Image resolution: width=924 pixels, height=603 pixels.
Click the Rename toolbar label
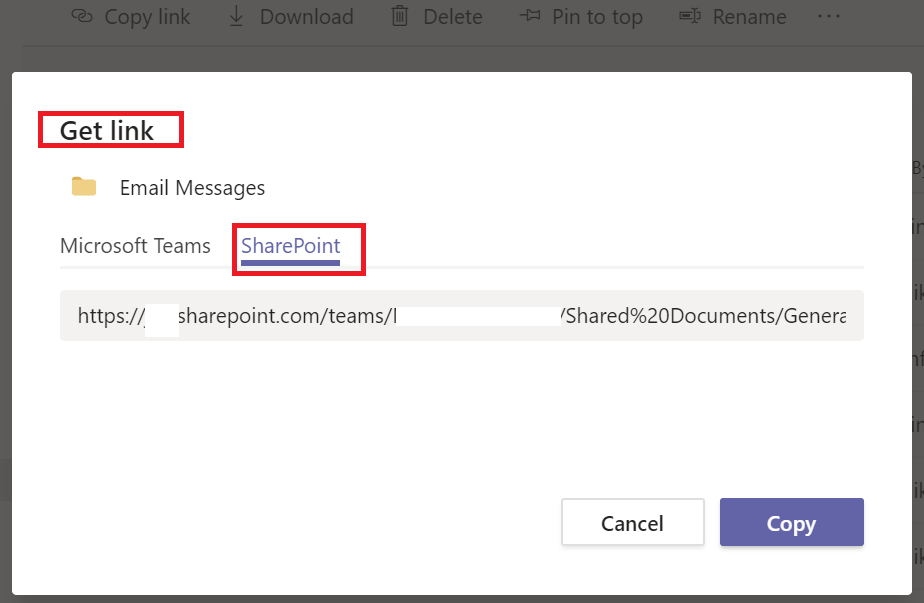point(749,17)
